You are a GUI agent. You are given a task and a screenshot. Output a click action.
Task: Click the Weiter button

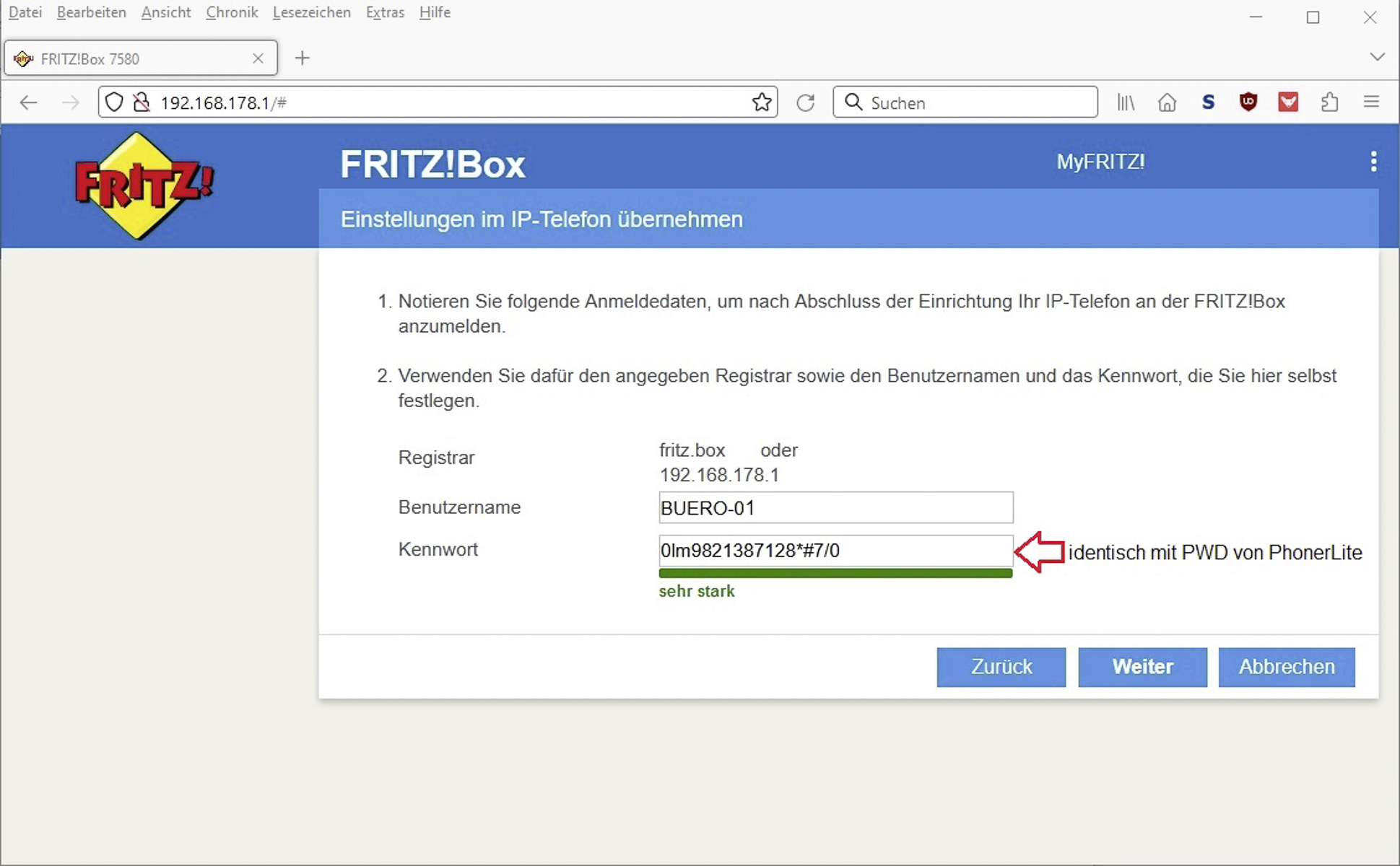point(1143,667)
